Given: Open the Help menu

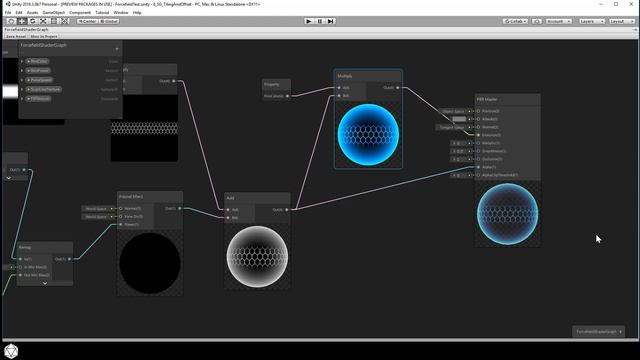Looking at the screenshot, I should coord(137,13).
